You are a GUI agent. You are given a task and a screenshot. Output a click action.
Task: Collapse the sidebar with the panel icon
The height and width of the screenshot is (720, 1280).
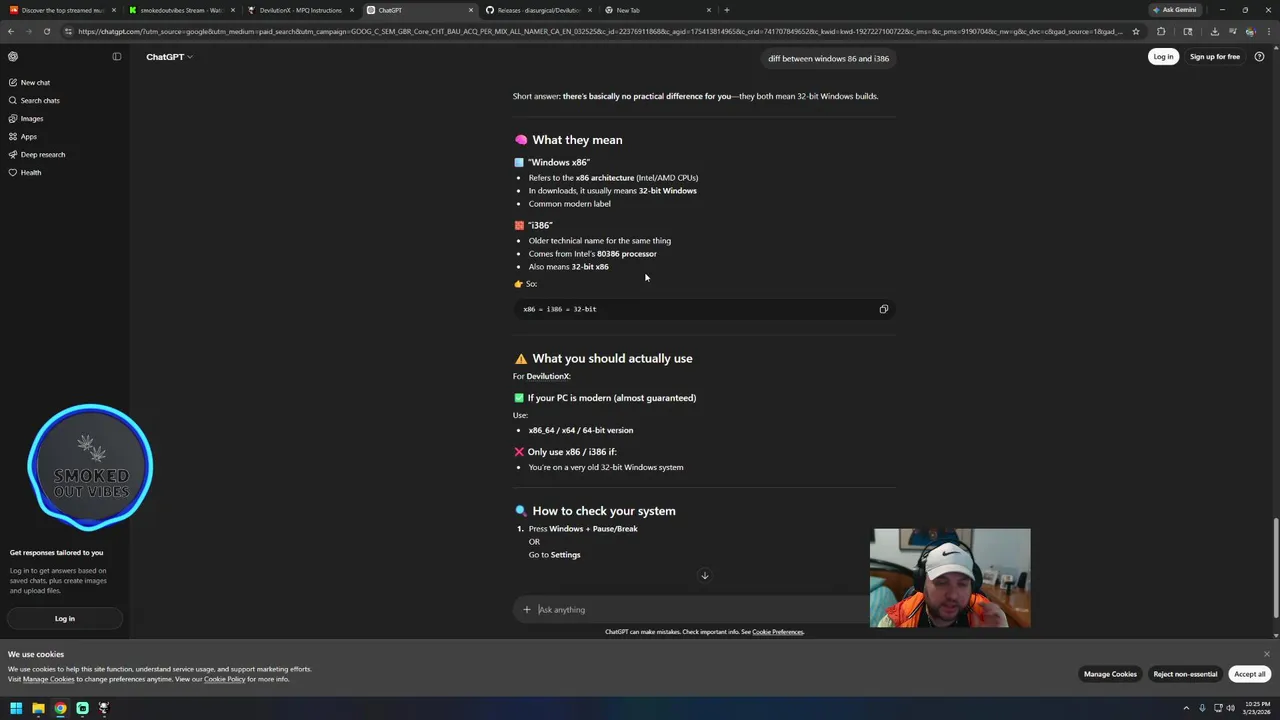[x=117, y=57]
